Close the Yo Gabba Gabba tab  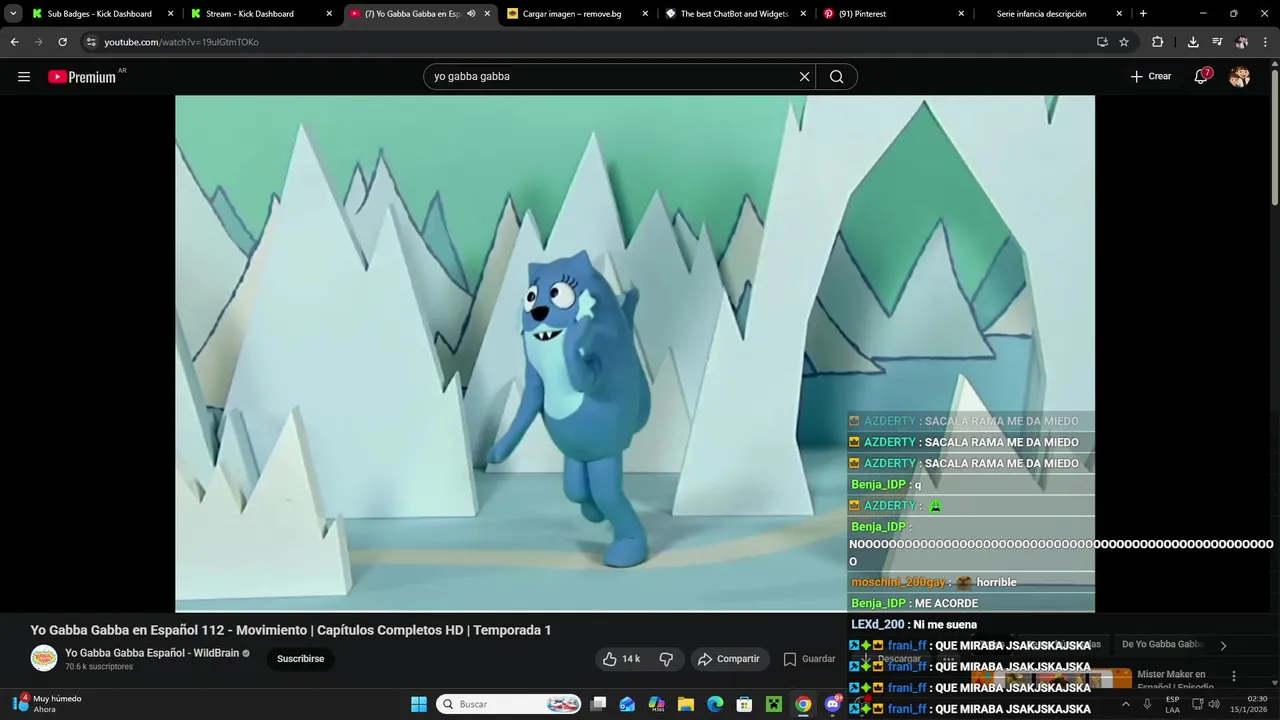point(487,14)
